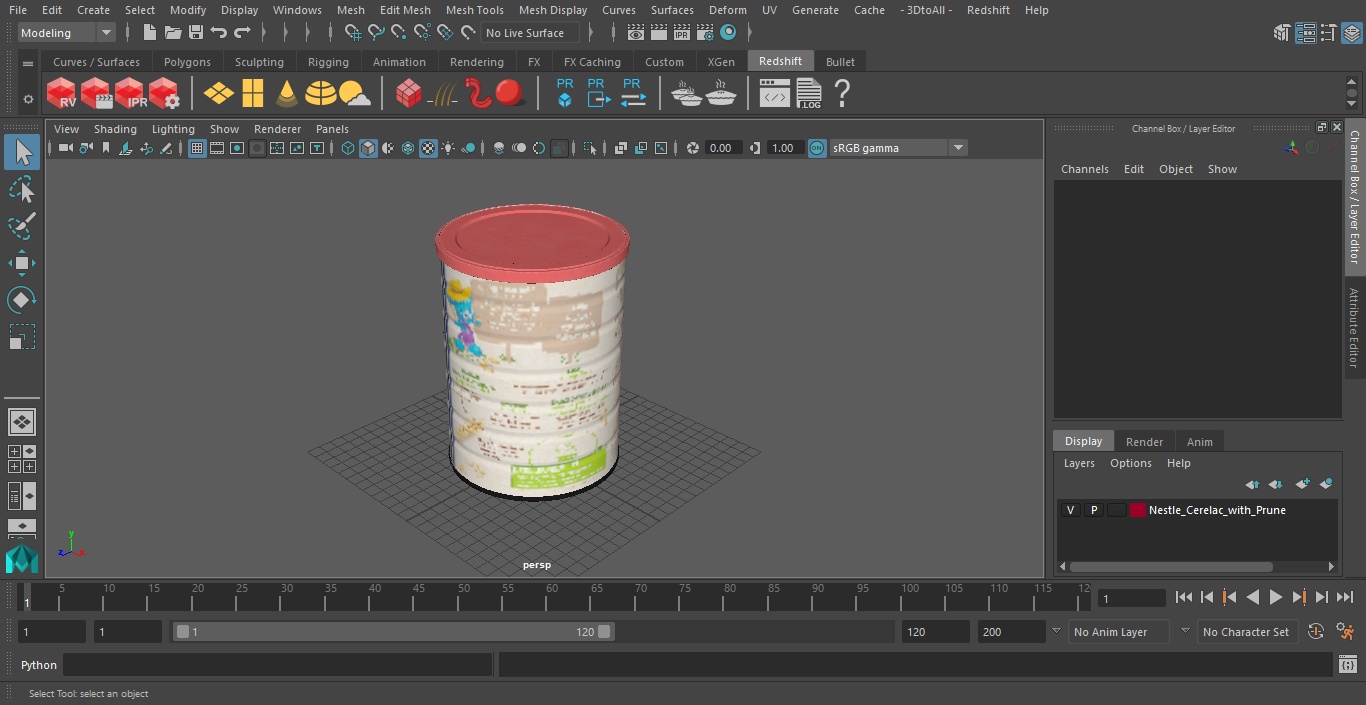Open Redshift render settings cube with gear
1366x705 pixels.
pyautogui.click(x=164, y=94)
